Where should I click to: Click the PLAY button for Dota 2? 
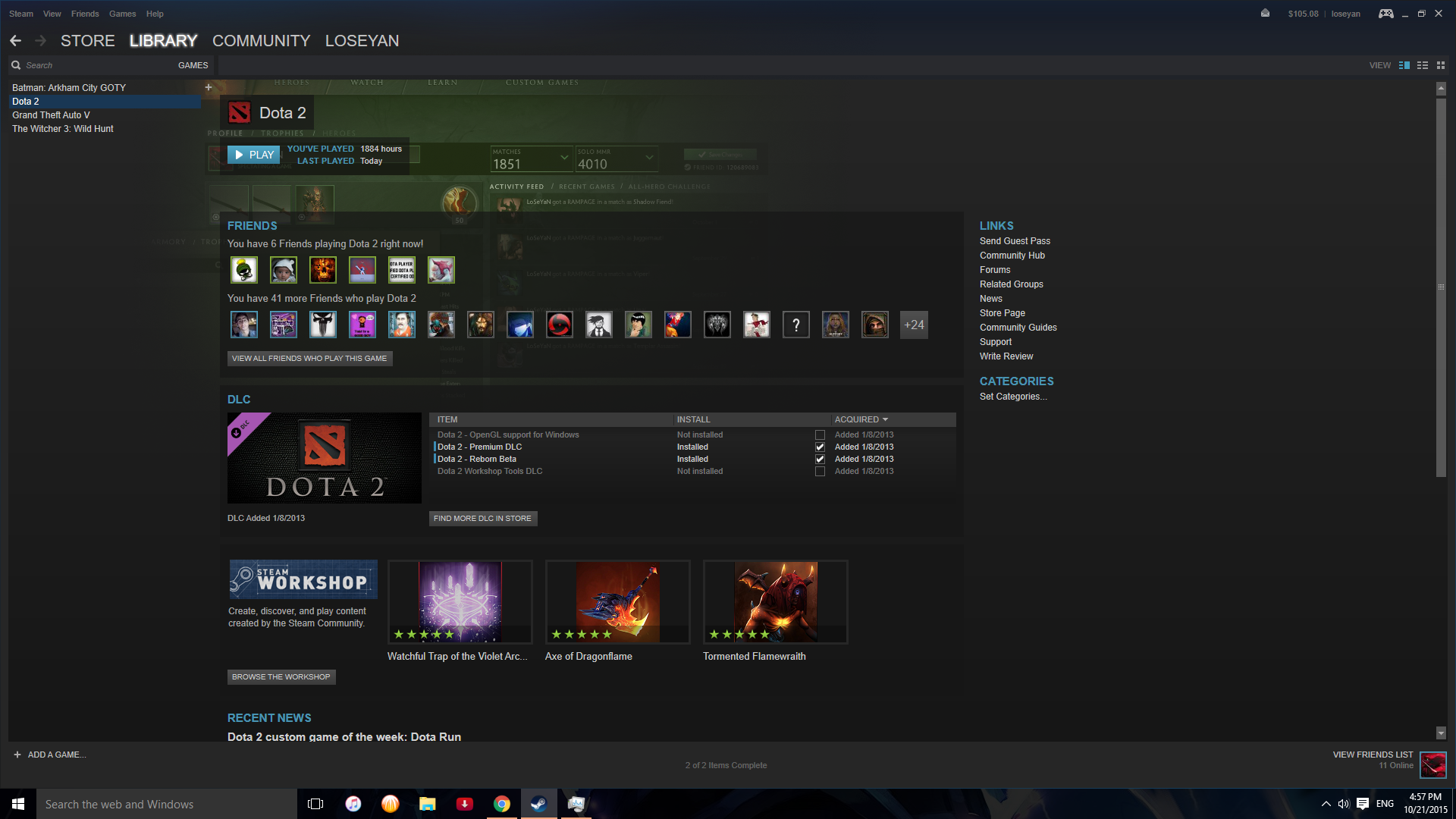click(254, 155)
